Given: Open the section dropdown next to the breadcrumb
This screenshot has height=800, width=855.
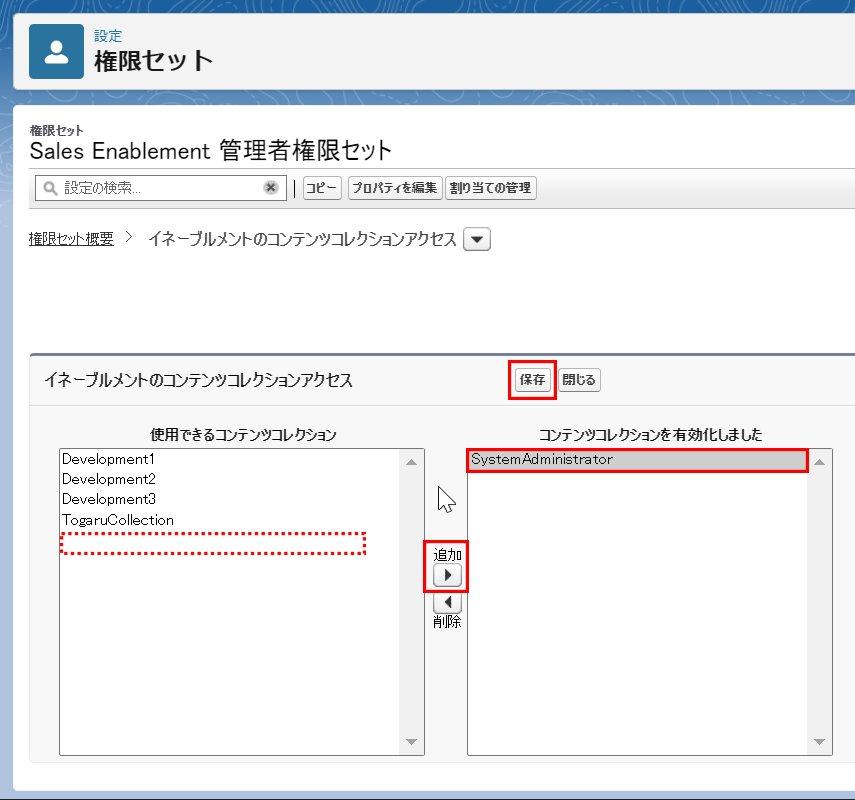Looking at the screenshot, I should 477,239.
